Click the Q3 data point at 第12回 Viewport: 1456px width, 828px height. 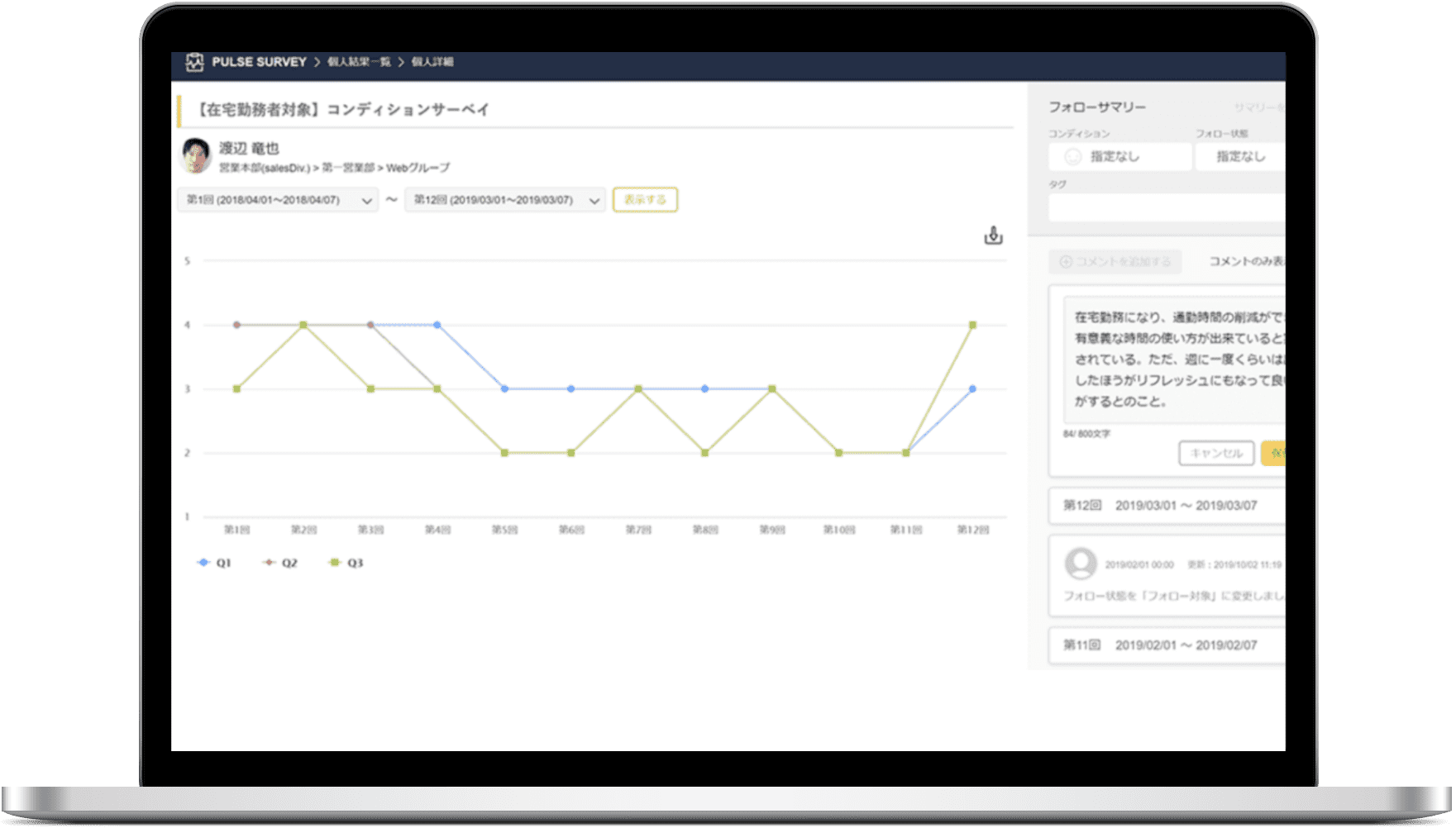(x=972, y=325)
